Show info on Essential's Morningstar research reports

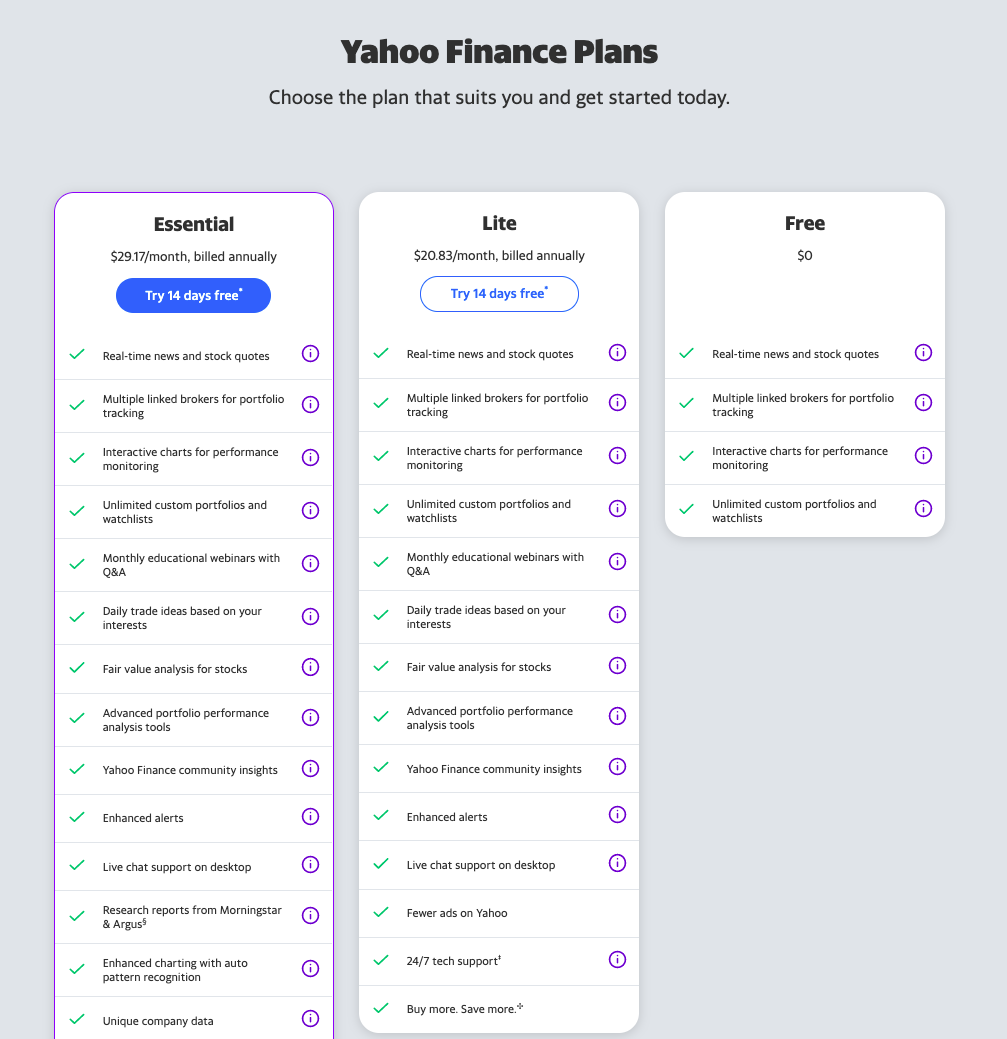coord(310,915)
